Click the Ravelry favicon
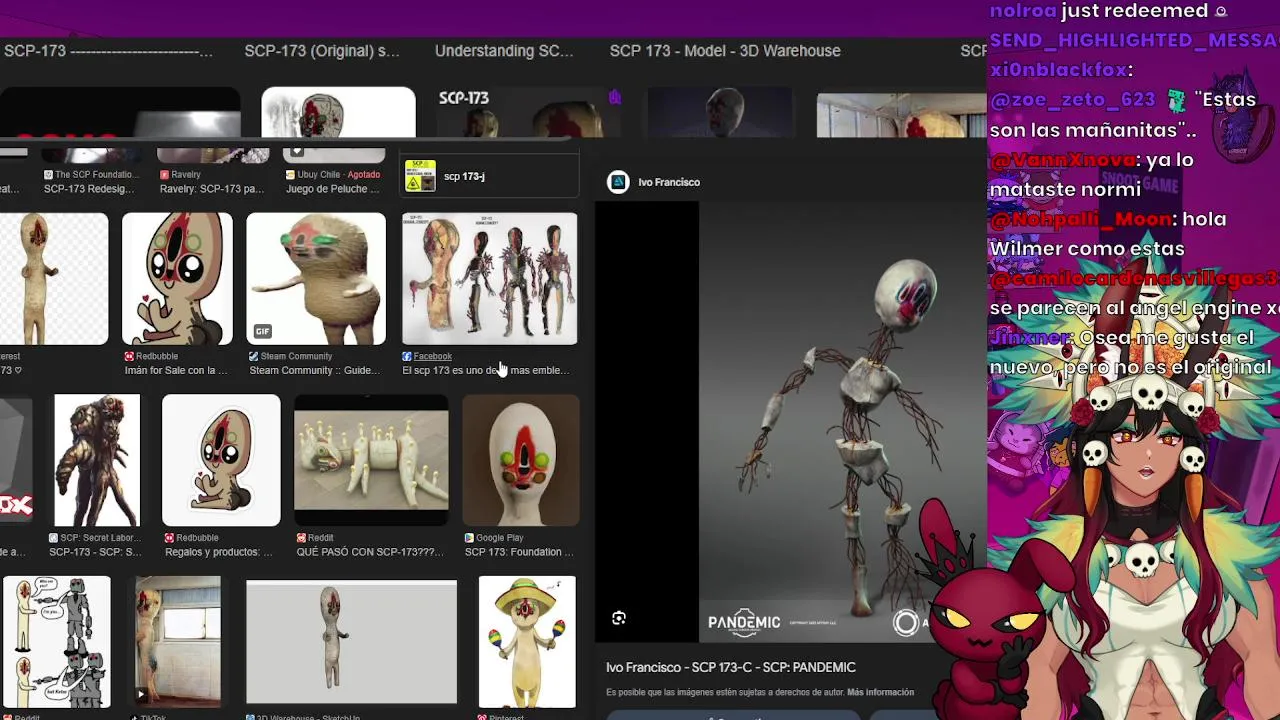 point(165,175)
